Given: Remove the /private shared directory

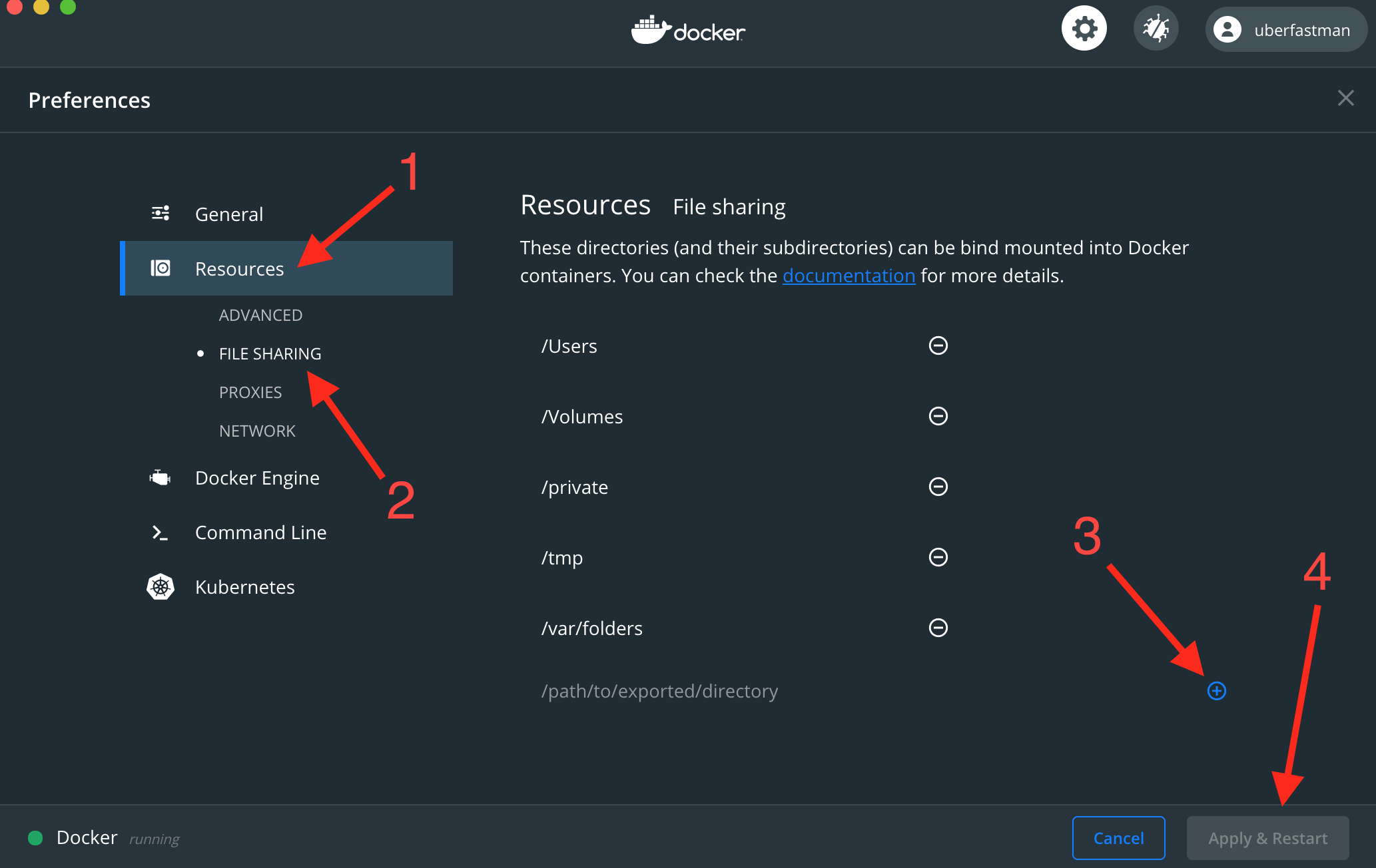Looking at the screenshot, I should 938,487.
